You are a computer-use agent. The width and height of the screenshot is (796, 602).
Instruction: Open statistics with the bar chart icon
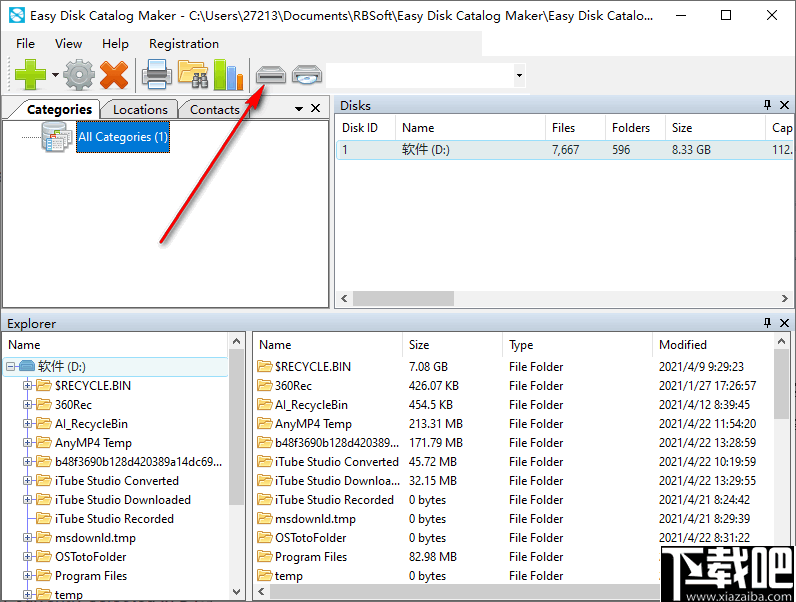[228, 75]
